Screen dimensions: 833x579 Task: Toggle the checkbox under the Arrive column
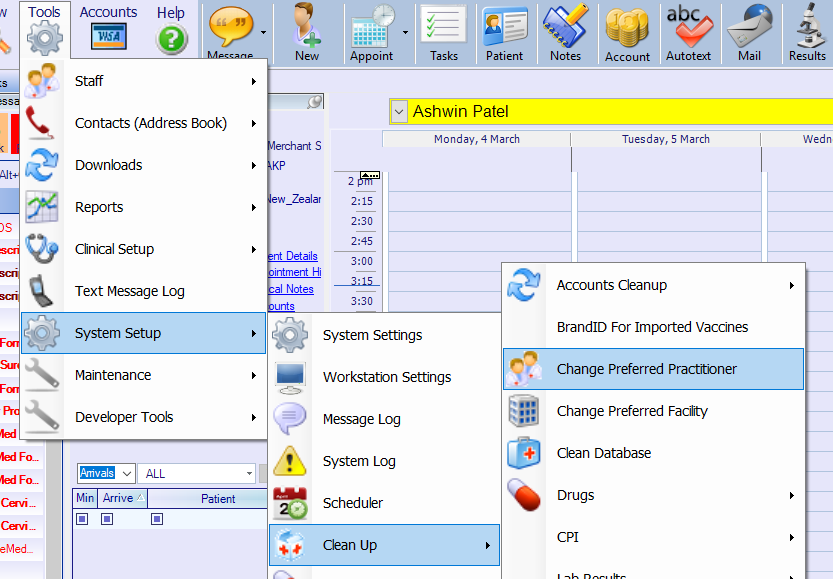click(x=107, y=518)
